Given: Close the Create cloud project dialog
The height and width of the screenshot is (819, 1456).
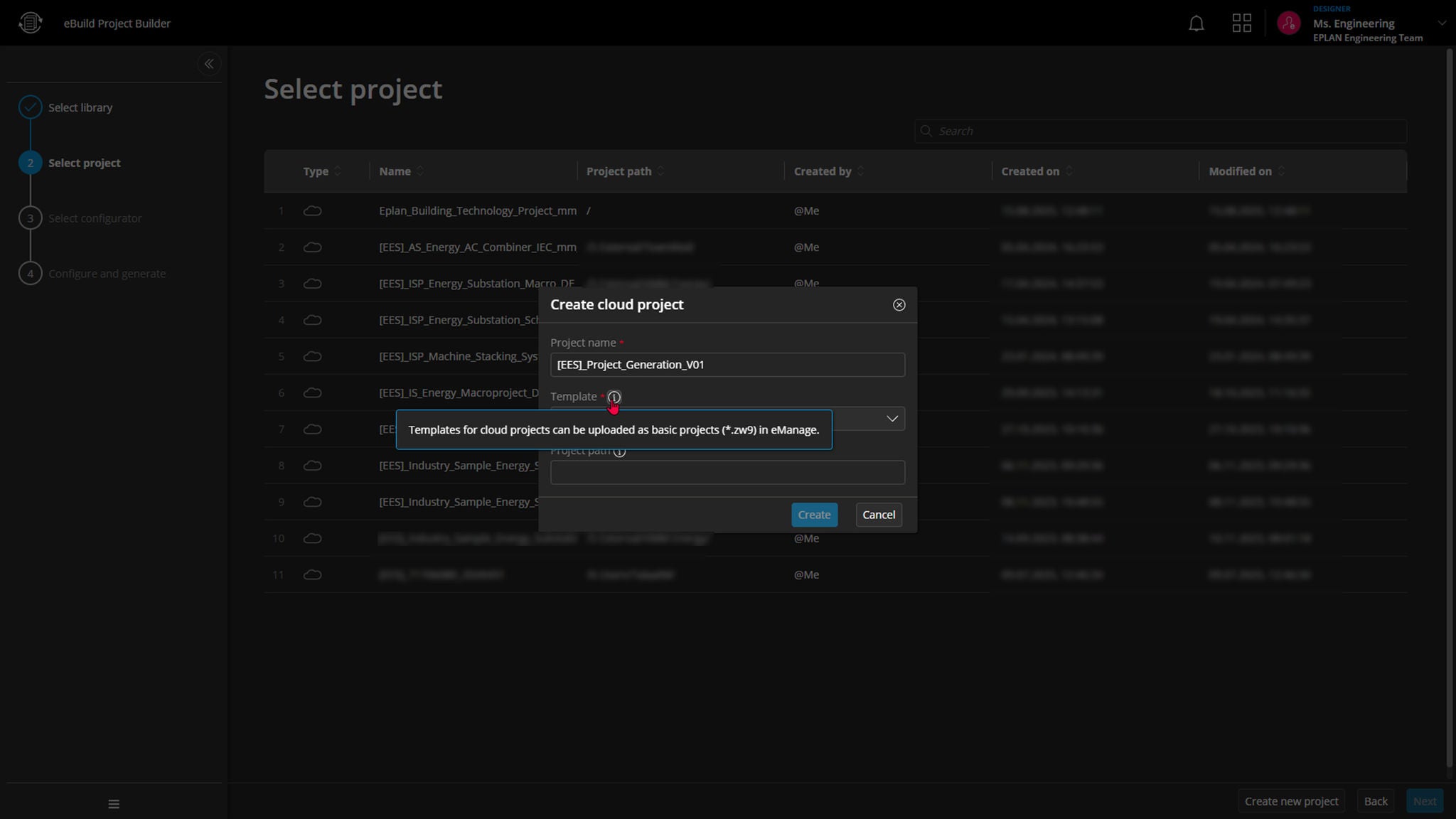Looking at the screenshot, I should click(899, 305).
